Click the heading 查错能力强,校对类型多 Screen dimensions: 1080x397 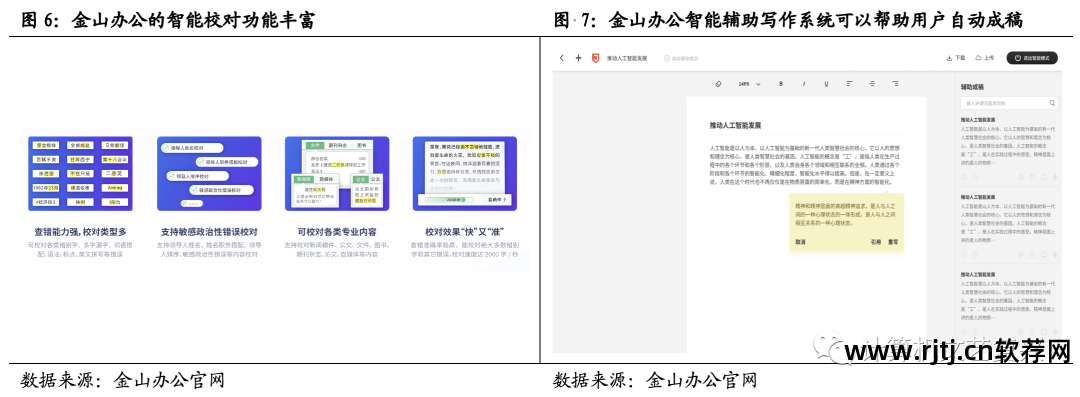(81, 232)
